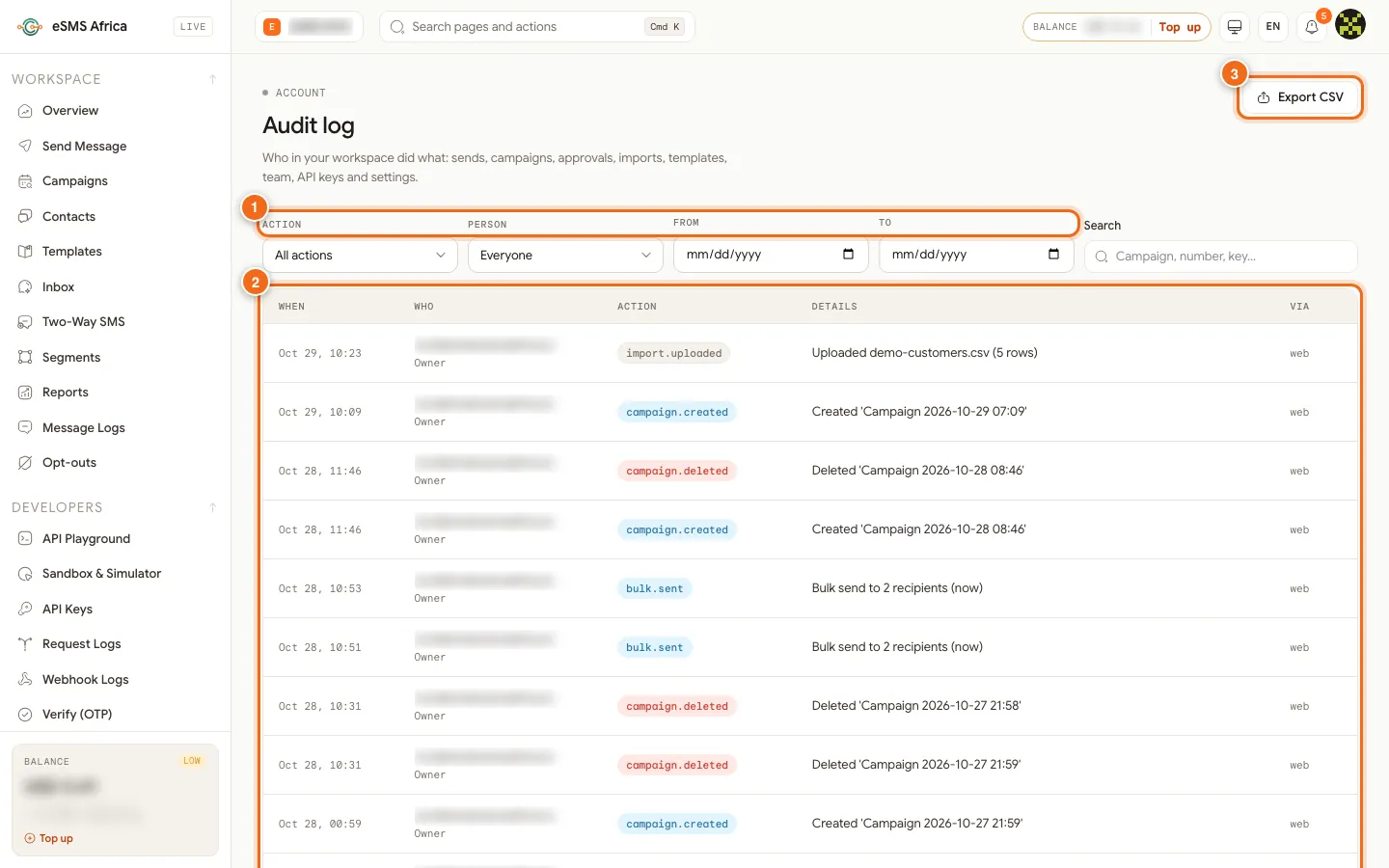Click the Campaigns sidebar icon

tap(25, 181)
